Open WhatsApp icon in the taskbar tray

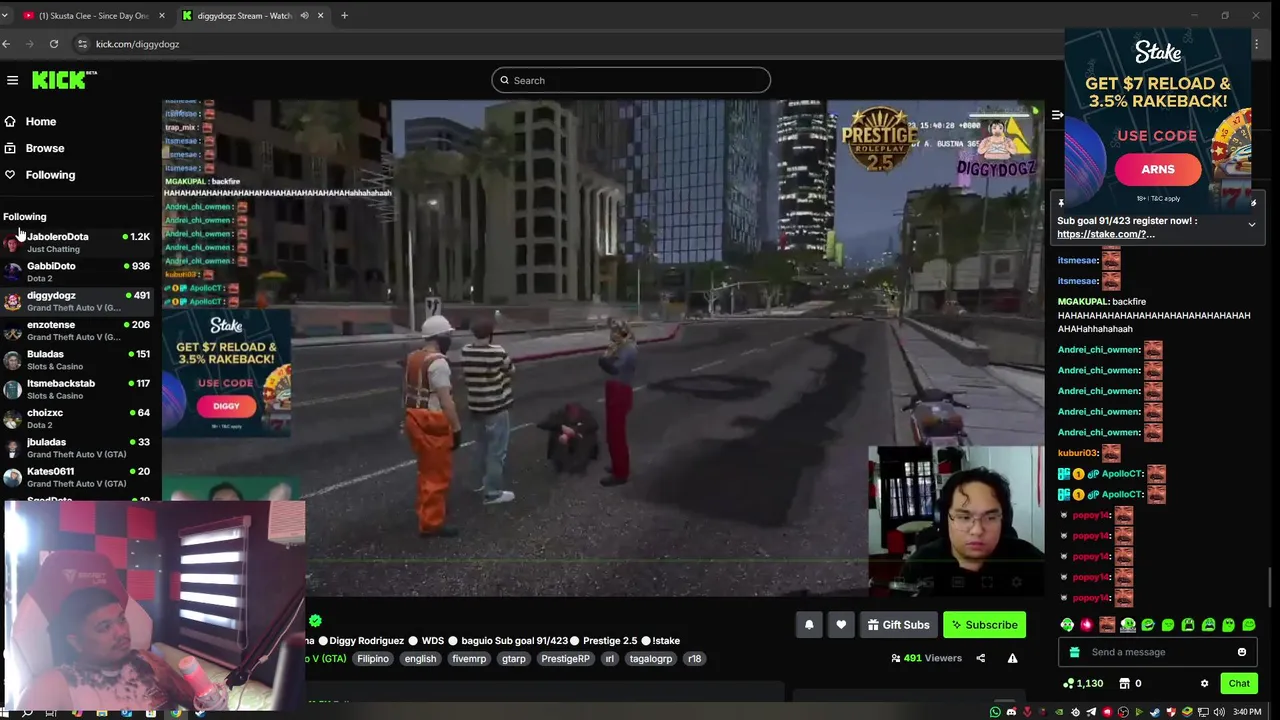pos(995,712)
